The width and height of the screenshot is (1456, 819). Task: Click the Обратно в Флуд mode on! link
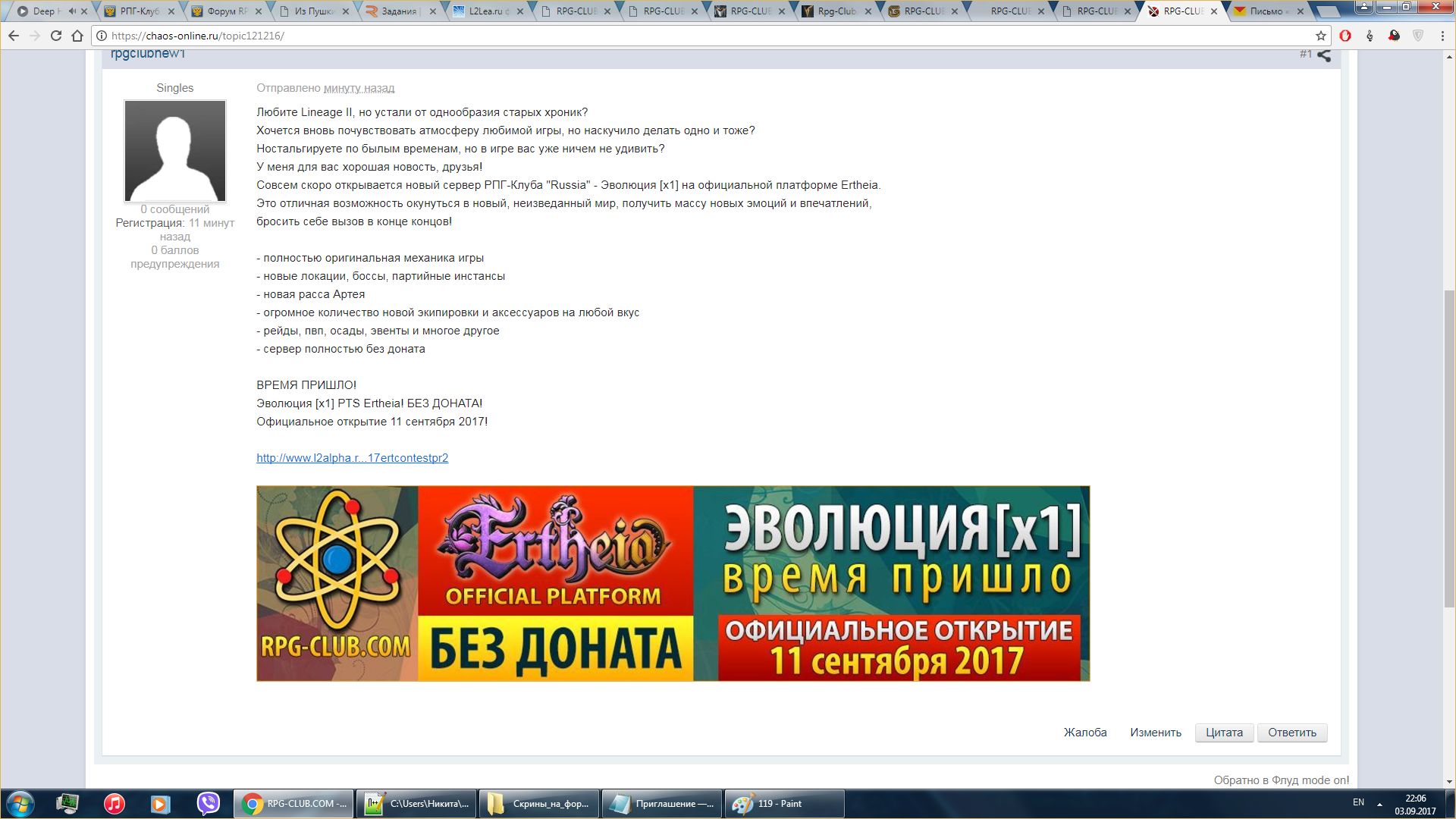click(x=1282, y=780)
